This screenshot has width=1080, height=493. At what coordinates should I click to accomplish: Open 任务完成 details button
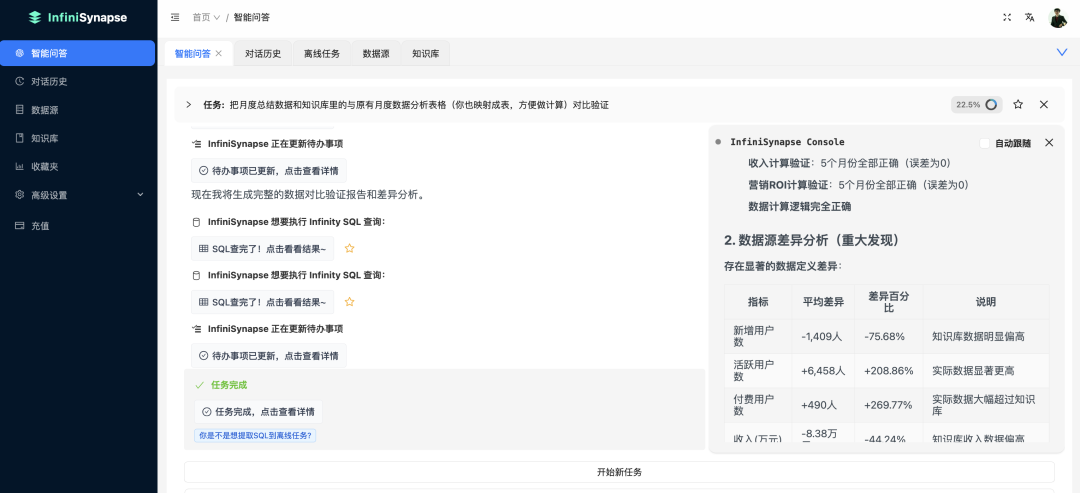coord(258,412)
